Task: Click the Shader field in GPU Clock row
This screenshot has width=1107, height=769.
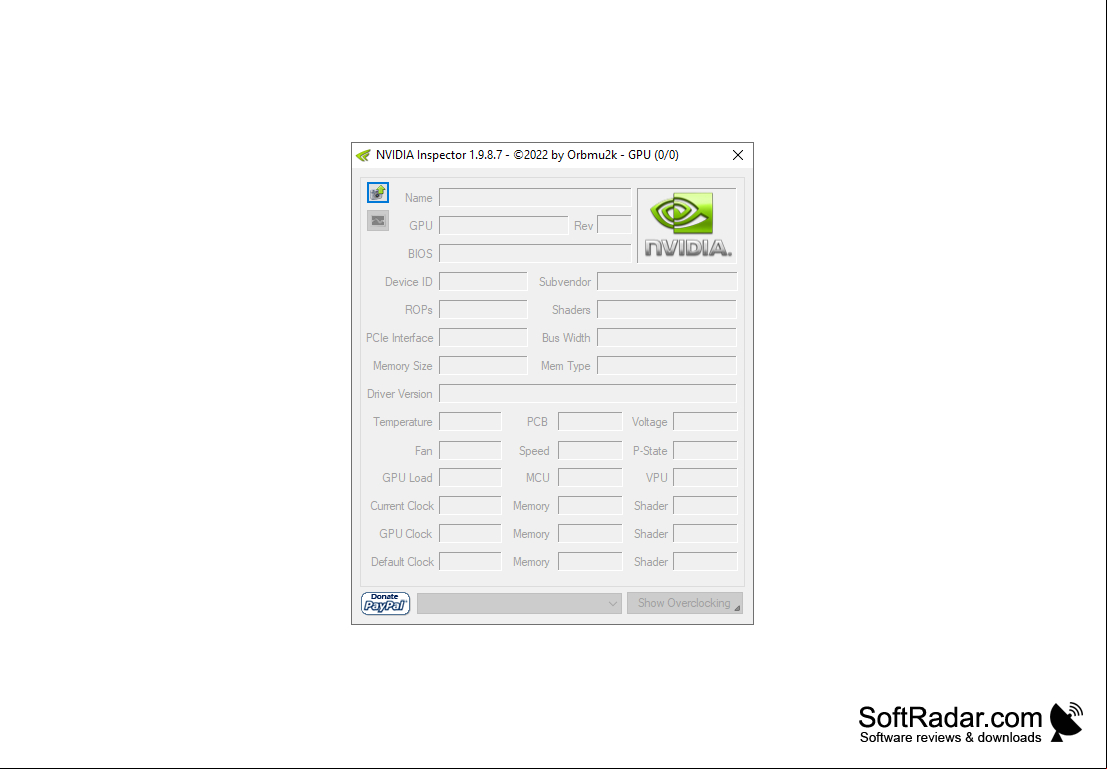Action: pos(705,534)
